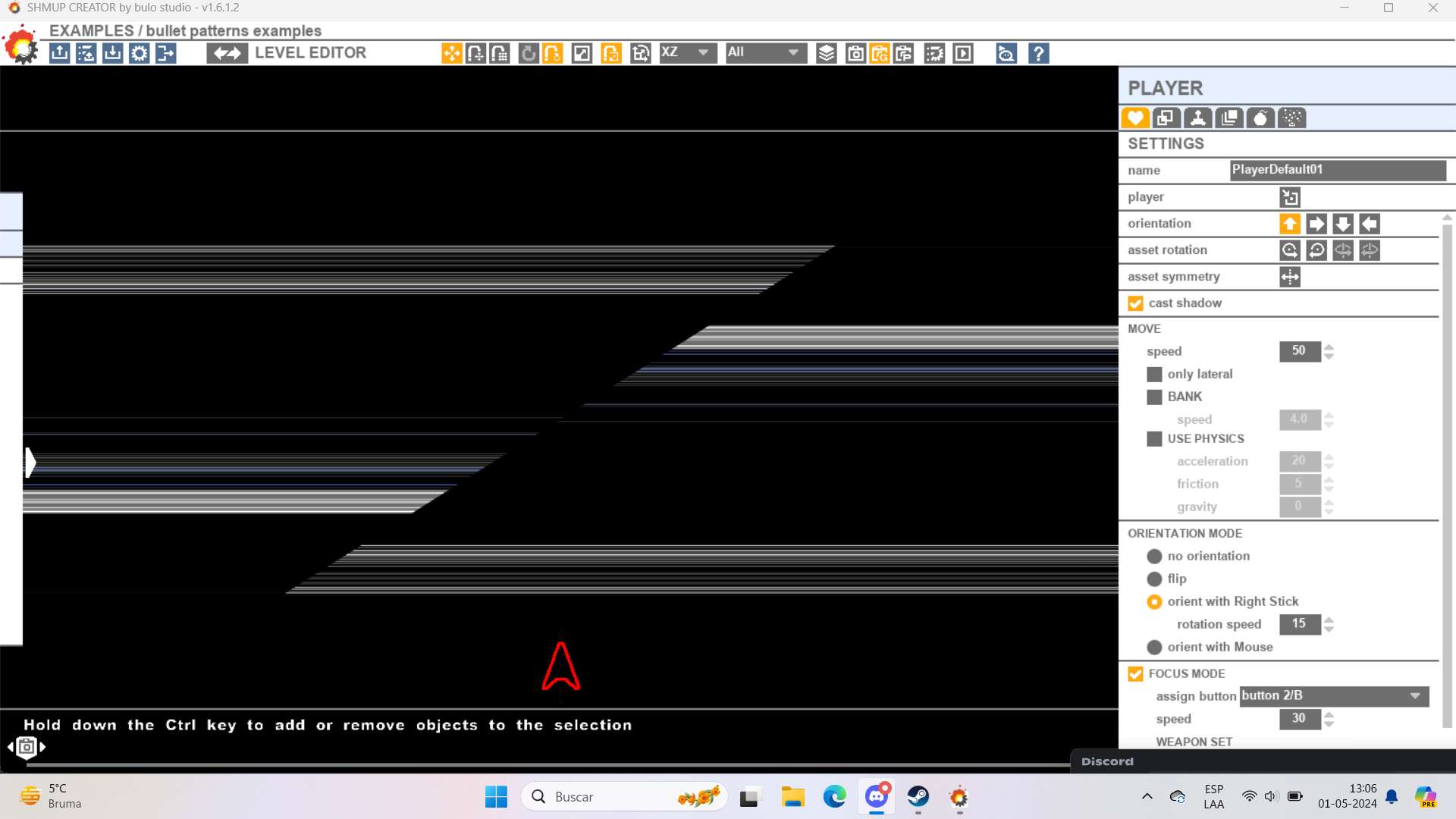Image resolution: width=1456 pixels, height=819 pixels.
Task: Click the scale tool icon with diagonal arrow
Action: click(582, 53)
